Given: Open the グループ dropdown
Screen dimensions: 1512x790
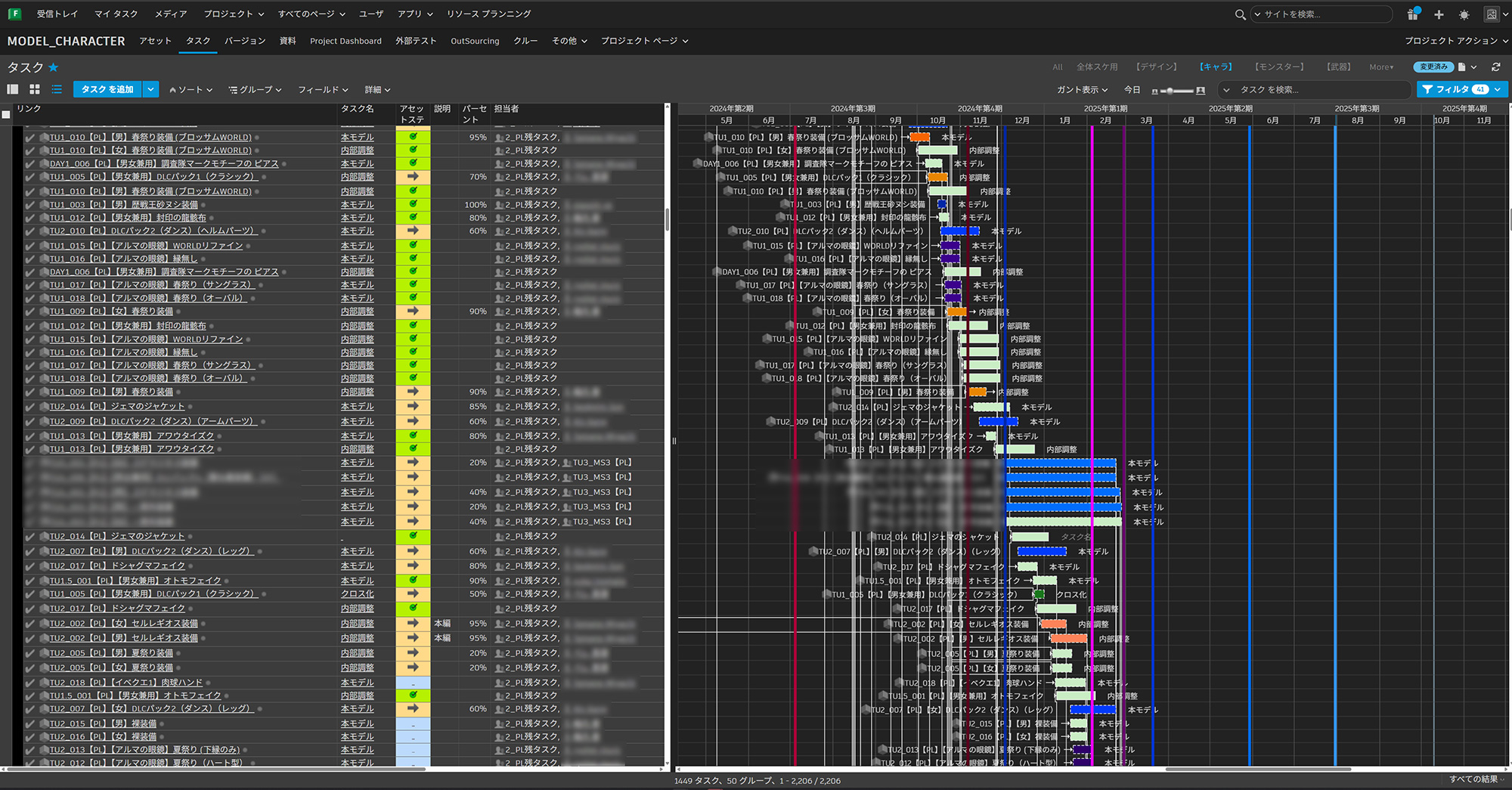Looking at the screenshot, I should 255,89.
